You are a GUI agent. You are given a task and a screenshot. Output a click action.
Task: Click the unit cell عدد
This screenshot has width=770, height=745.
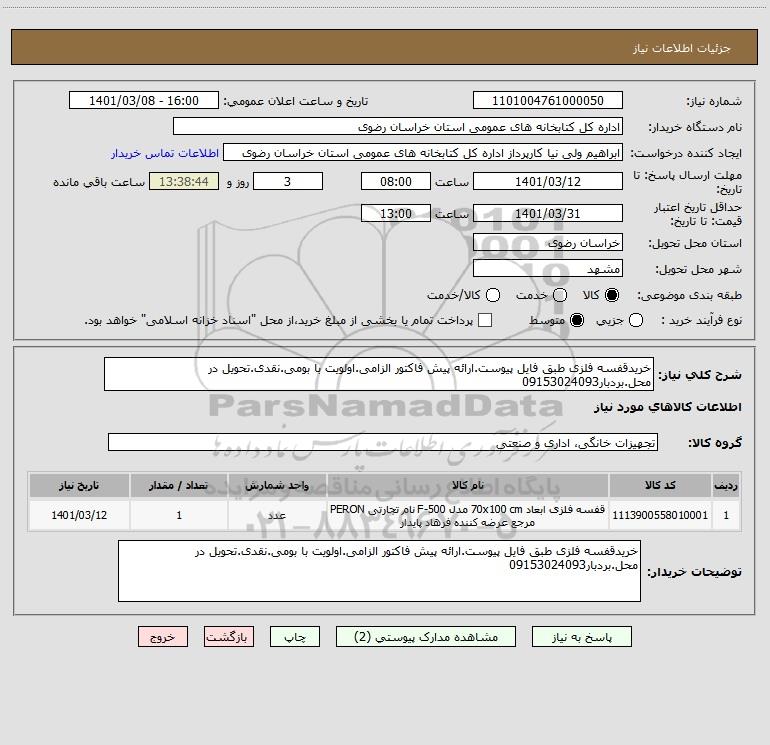tap(277, 515)
